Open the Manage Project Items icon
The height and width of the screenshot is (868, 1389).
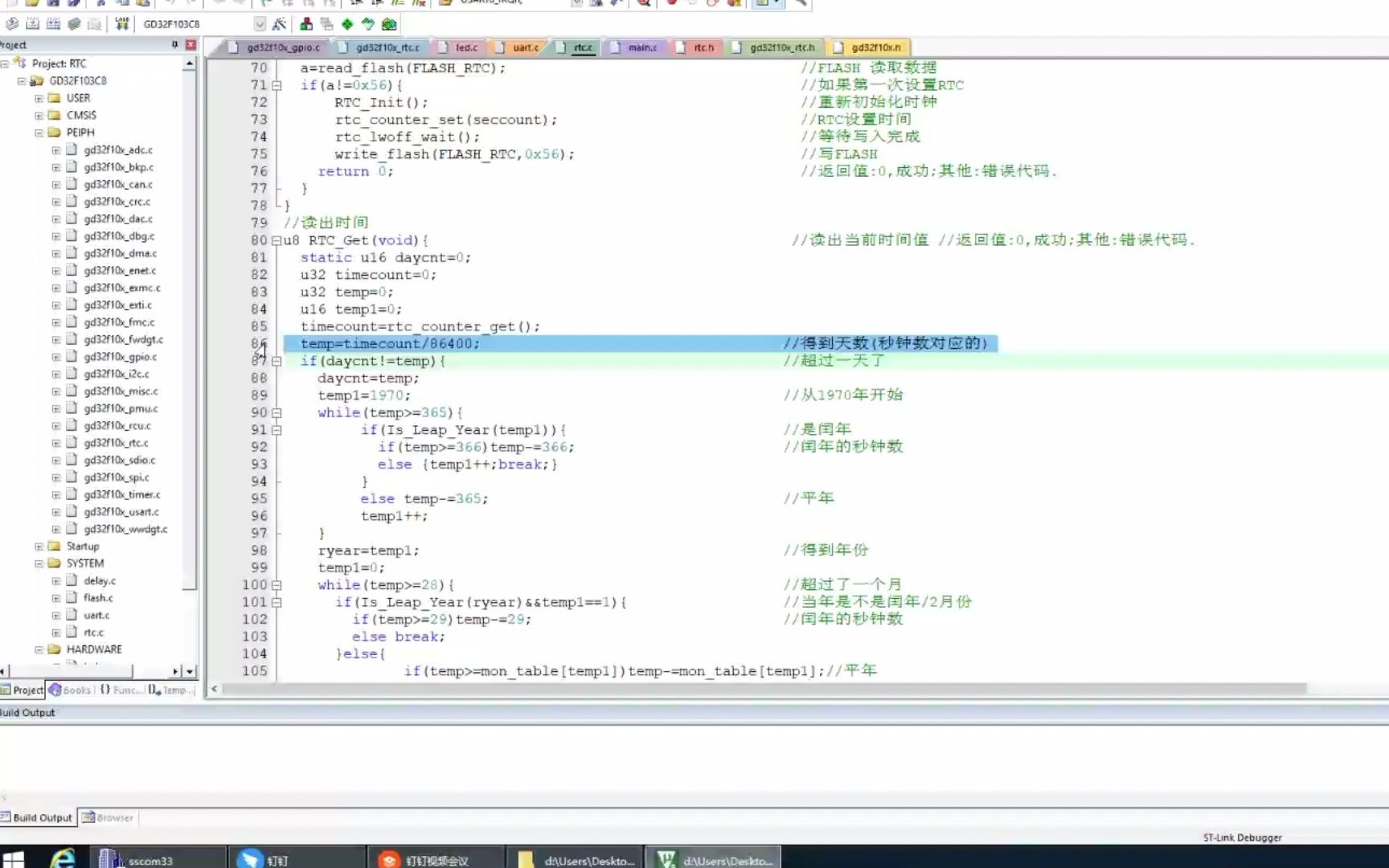pyautogui.click(x=307, y=24)
